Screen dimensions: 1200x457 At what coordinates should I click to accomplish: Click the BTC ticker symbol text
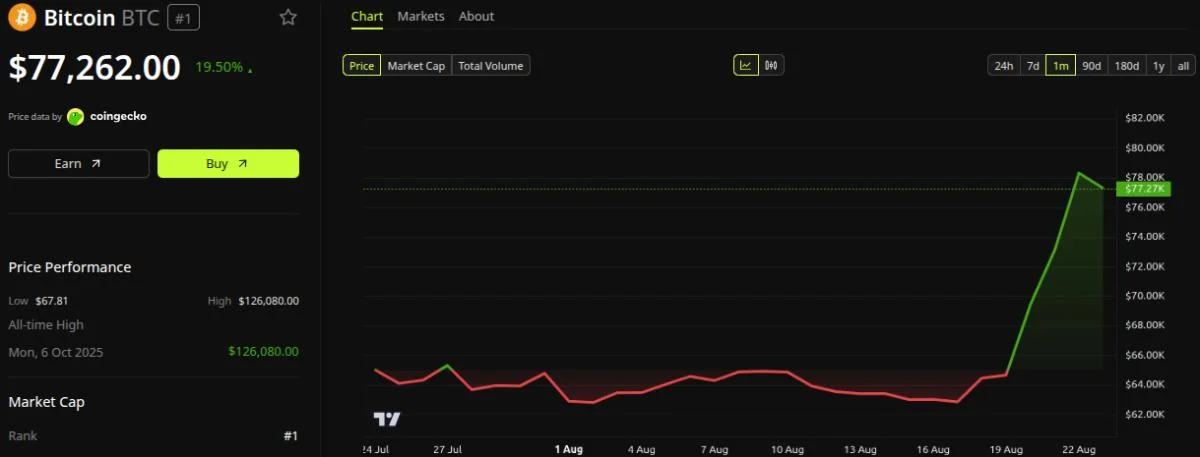[x=138, y=18]
